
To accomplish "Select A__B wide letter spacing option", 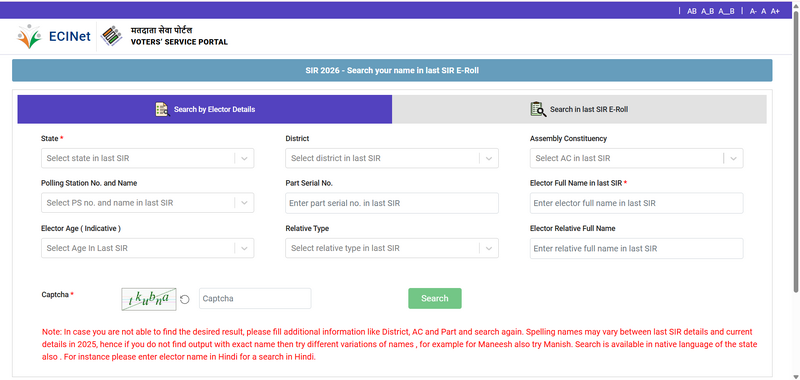I will [726, 11].
